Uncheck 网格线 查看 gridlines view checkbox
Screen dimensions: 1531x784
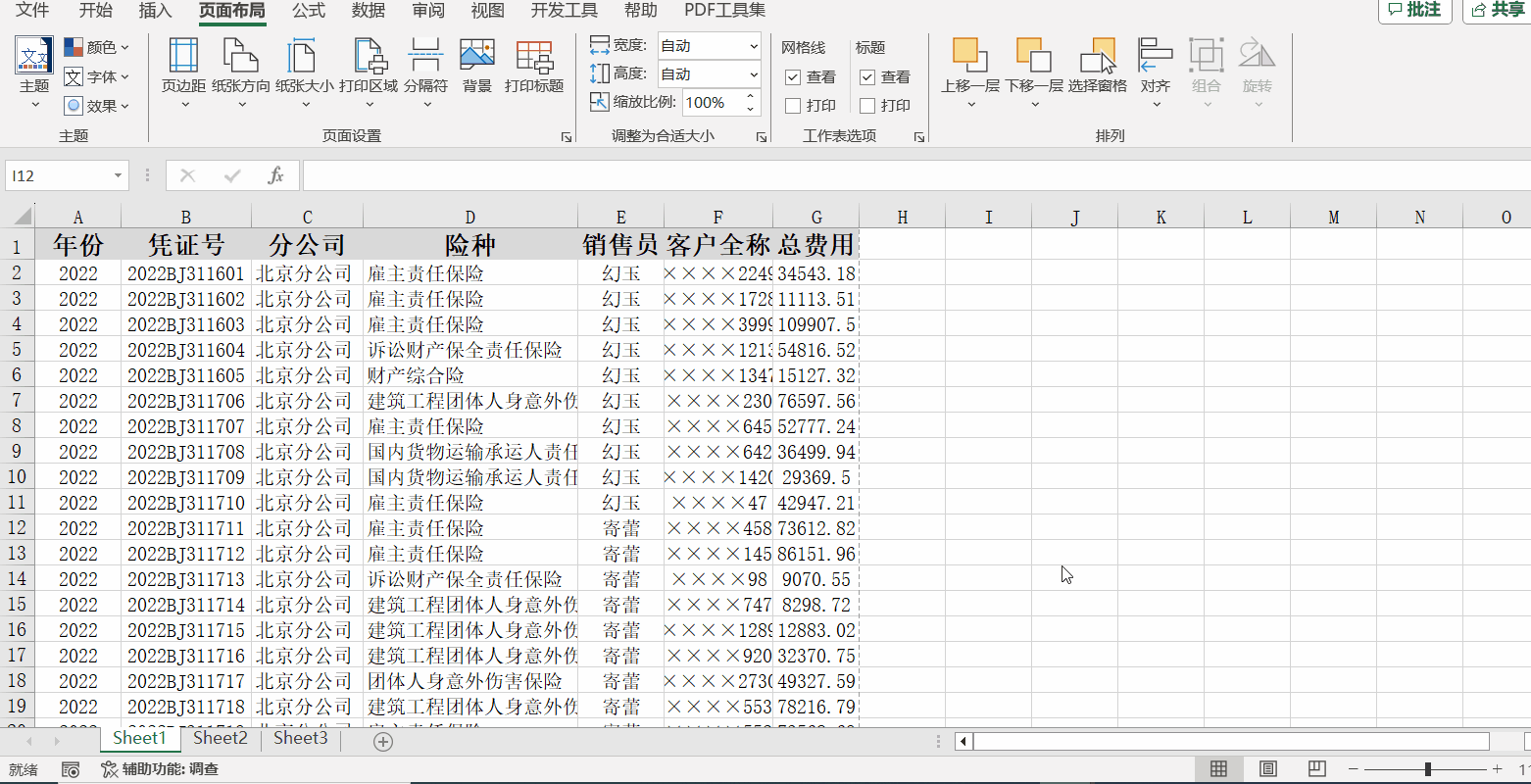point(792,76)
